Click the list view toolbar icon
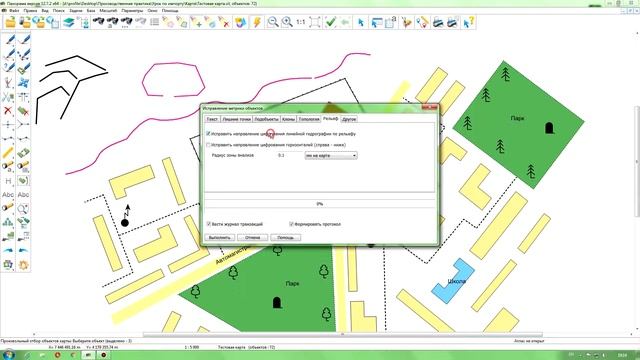The height and width of the screenshot is (360, 640). (x=154, y=22)
